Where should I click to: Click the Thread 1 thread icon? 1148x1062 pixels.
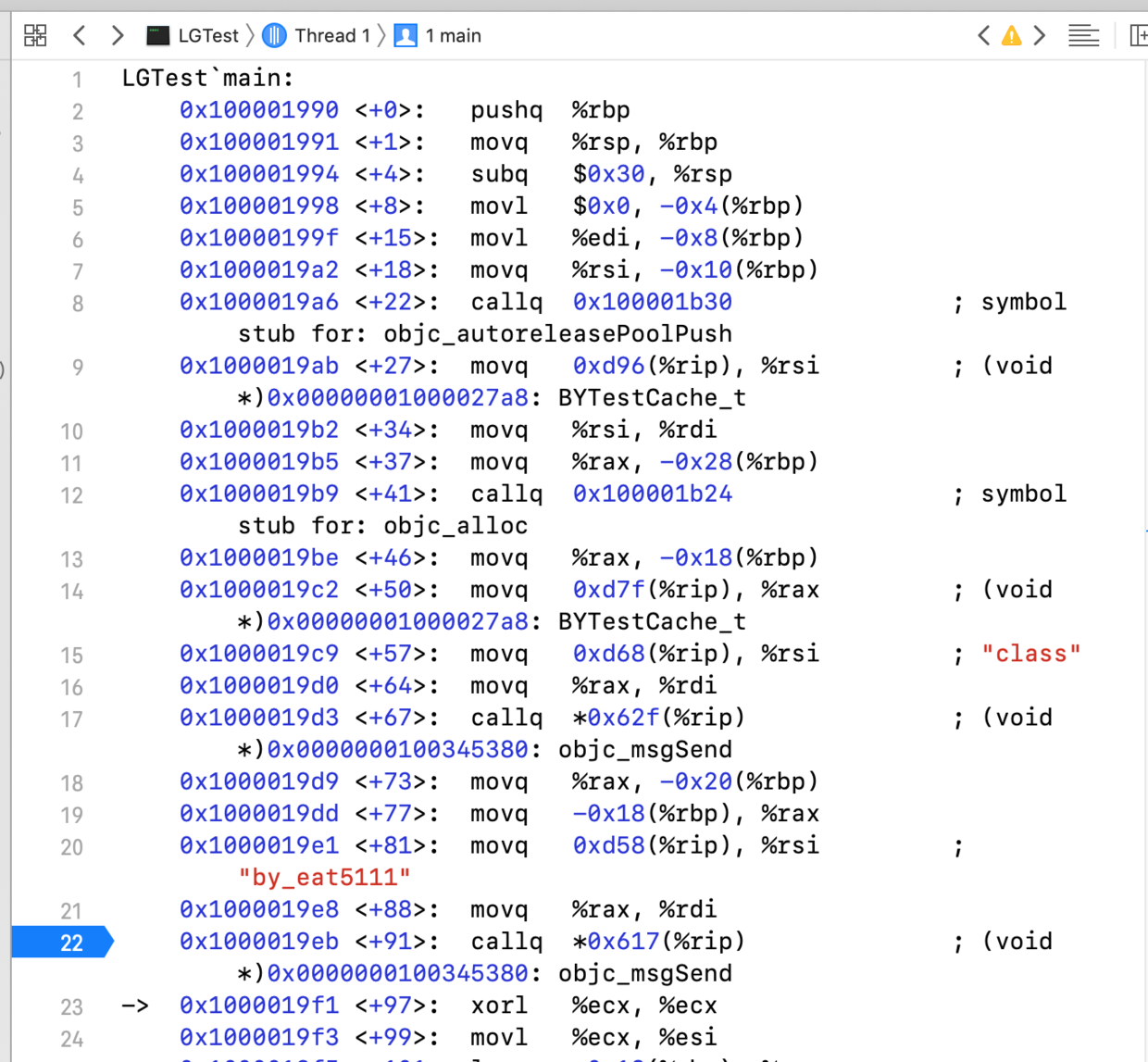[x=274, y=36]
